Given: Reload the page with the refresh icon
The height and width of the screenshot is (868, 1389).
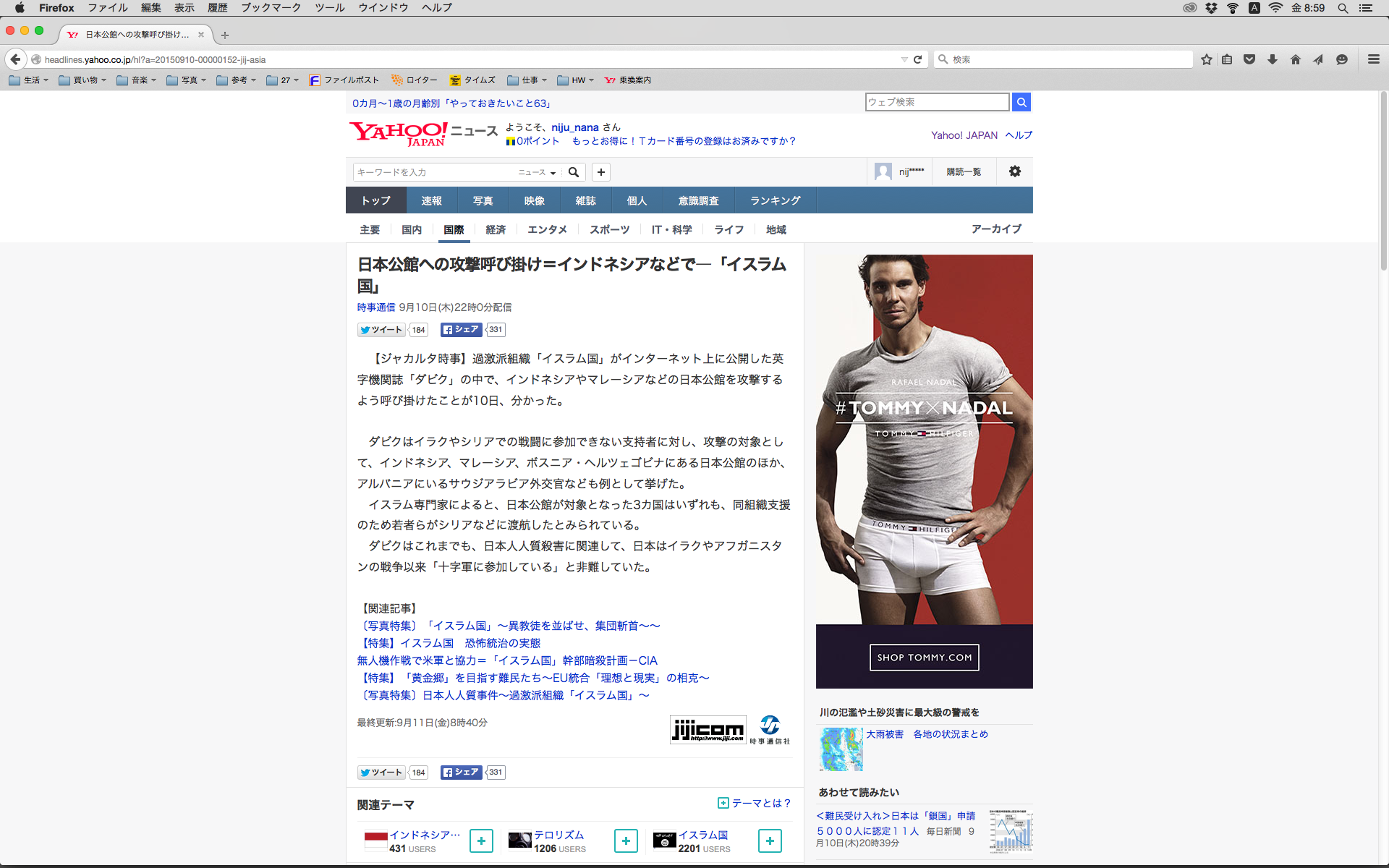Looking at the screenshot, I should (917, 59).
